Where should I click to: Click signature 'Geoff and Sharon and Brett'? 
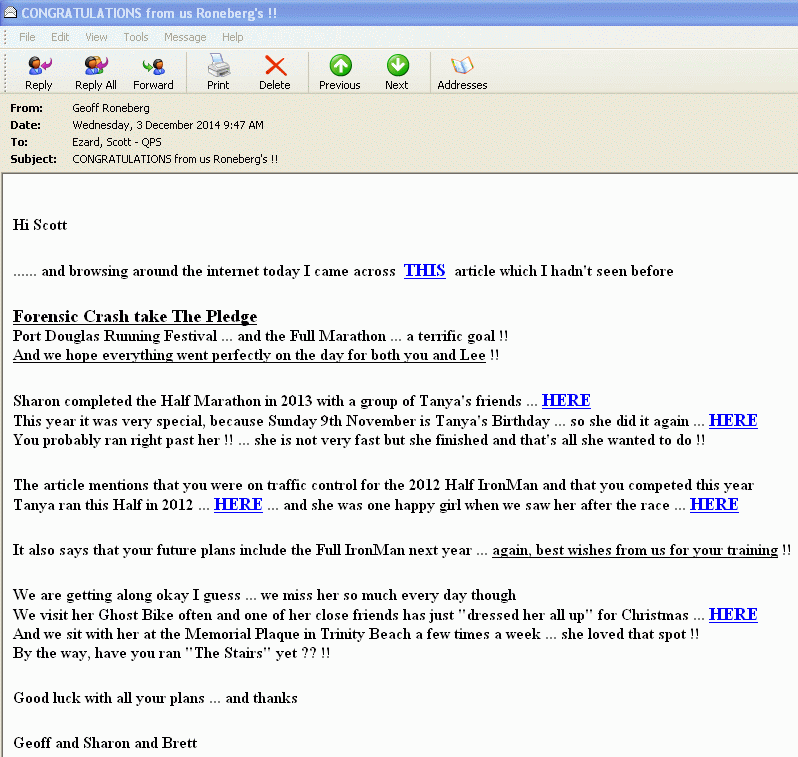tap(105, 743)
